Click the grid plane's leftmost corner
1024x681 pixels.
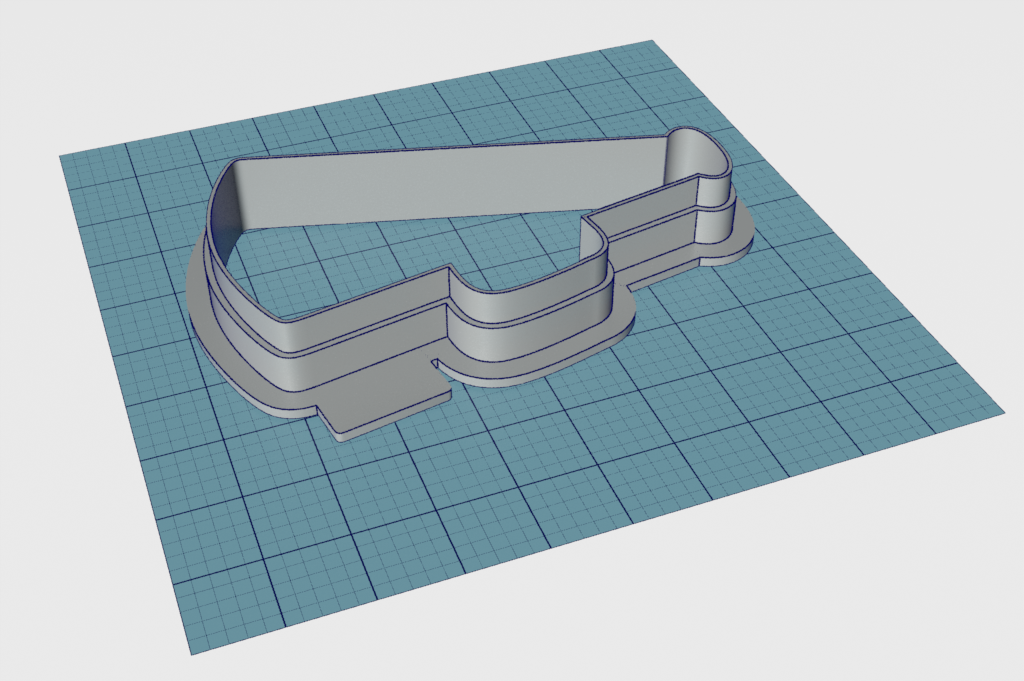(60, 156)
